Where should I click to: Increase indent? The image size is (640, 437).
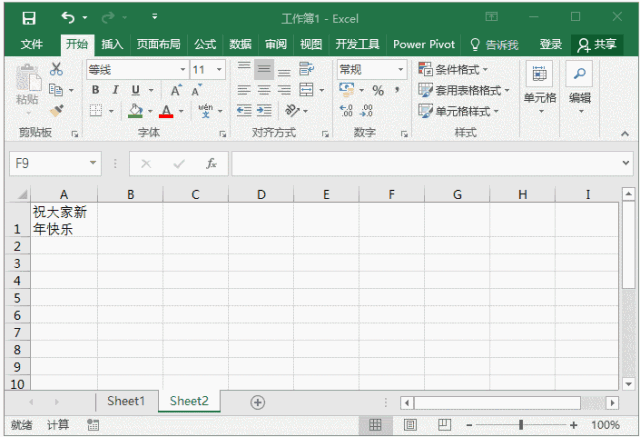[x=264, y=110]
